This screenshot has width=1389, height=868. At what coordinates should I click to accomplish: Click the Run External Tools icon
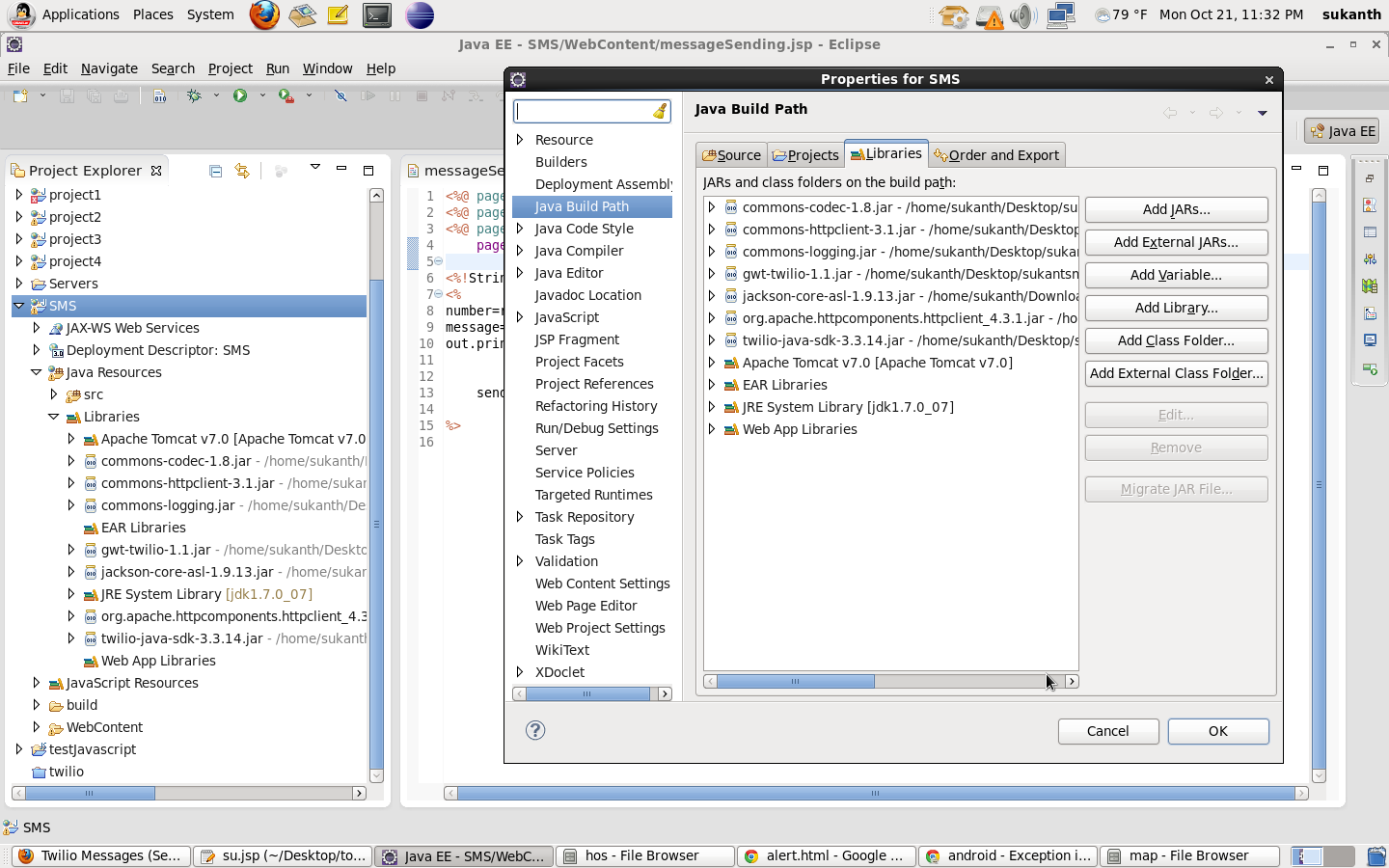point(286,95)
